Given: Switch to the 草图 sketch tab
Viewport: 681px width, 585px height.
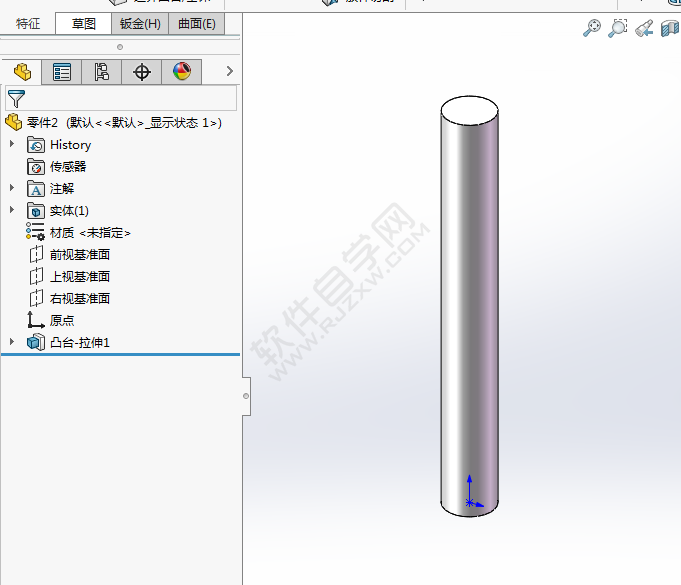Looking at the screenshot, I should pos(83,23).
